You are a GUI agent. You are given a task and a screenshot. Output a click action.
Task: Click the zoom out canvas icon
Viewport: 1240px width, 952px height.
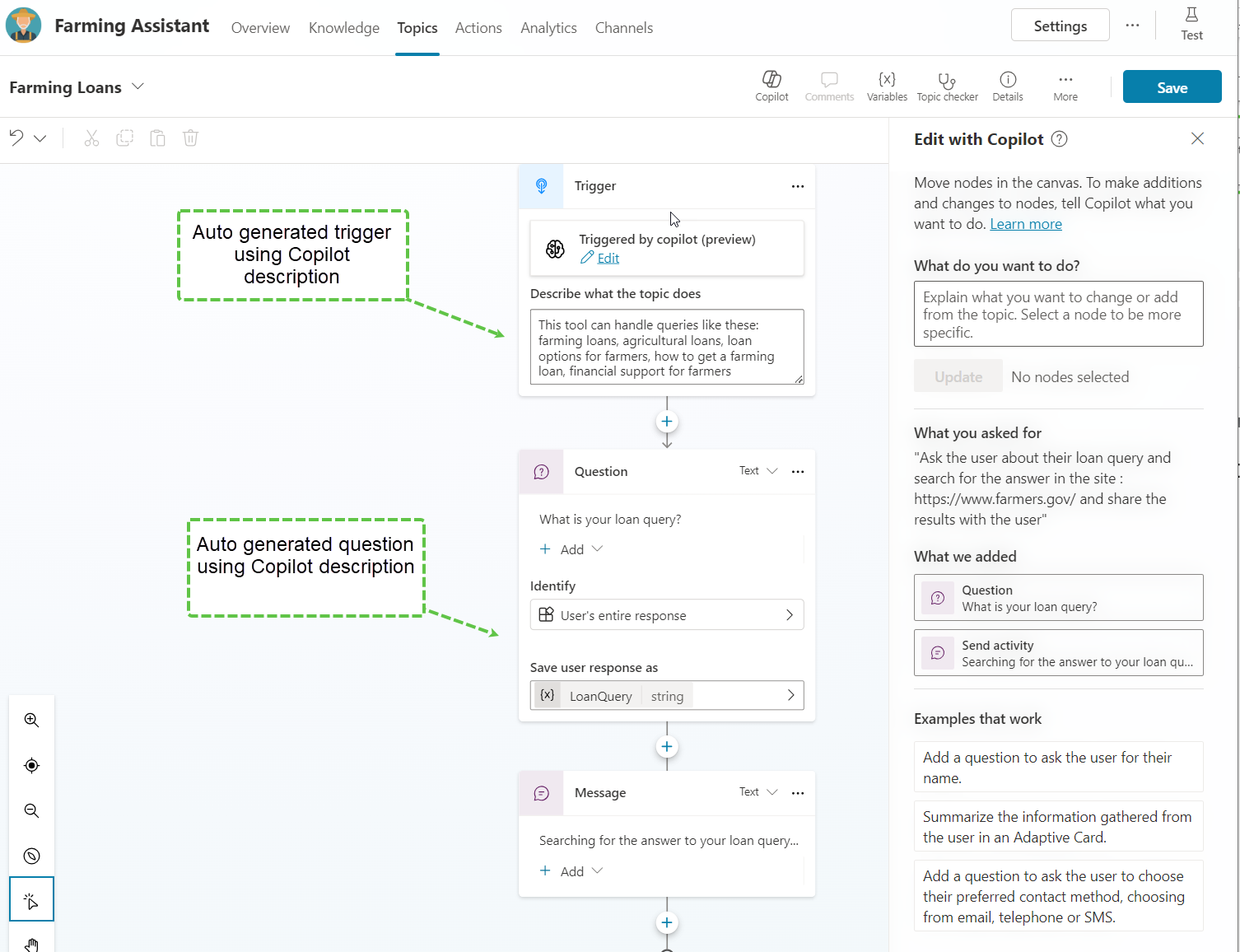31,810
